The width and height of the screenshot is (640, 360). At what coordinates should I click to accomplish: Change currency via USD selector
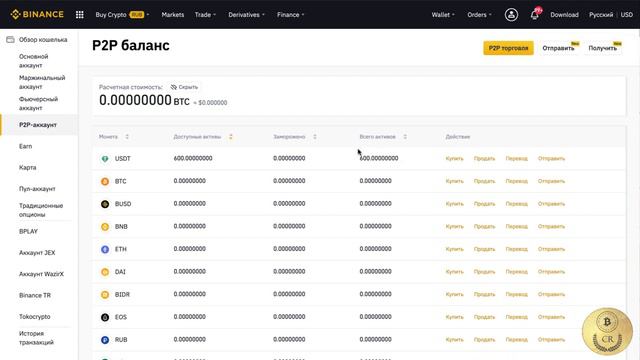point(627,15)
